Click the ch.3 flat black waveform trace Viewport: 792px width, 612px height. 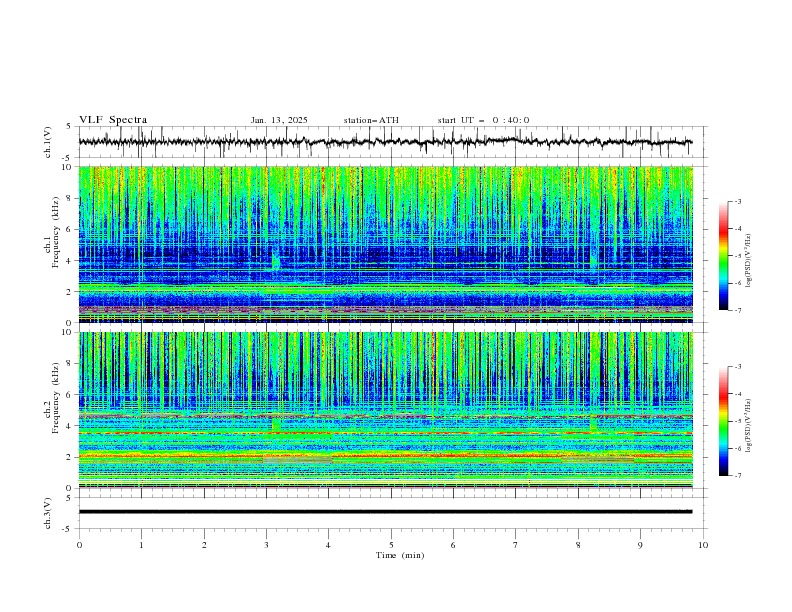[x=385, y=512]
